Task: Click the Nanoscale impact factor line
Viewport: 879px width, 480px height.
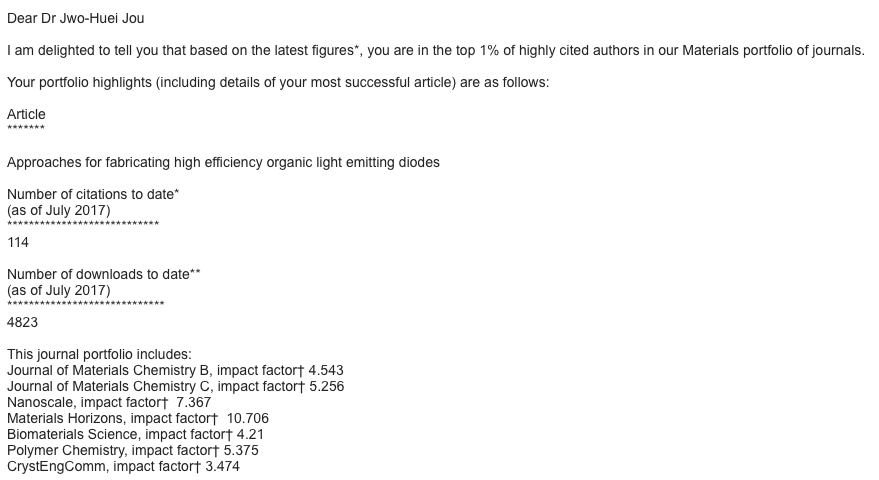Action: click(109, 403)
